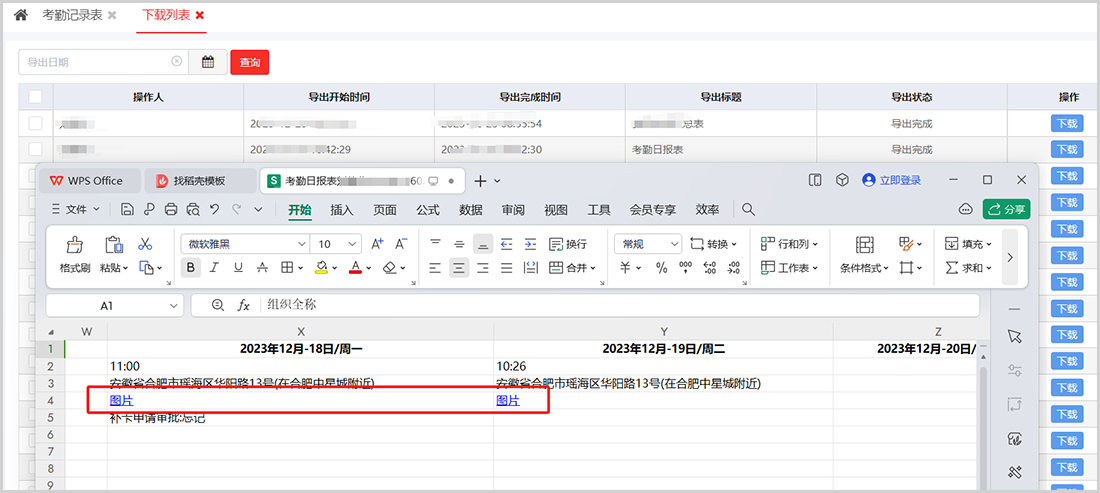Click the scissors Cut icon
Screen dimensions: 1100x493
[x=145, y=244]
